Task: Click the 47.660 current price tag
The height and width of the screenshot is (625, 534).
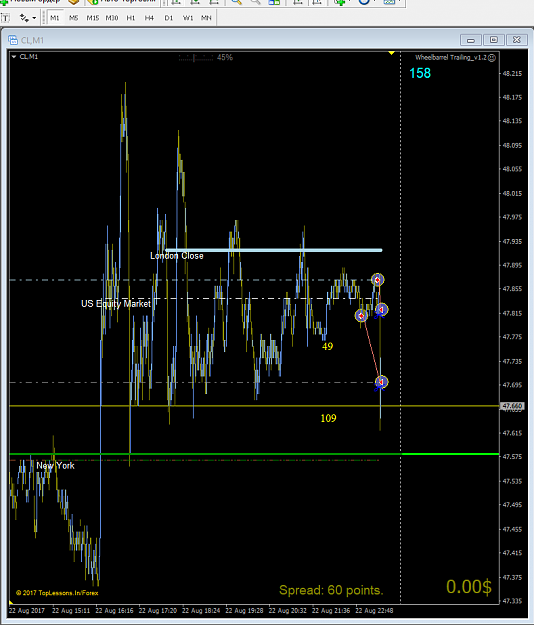Action: [512, 406]
